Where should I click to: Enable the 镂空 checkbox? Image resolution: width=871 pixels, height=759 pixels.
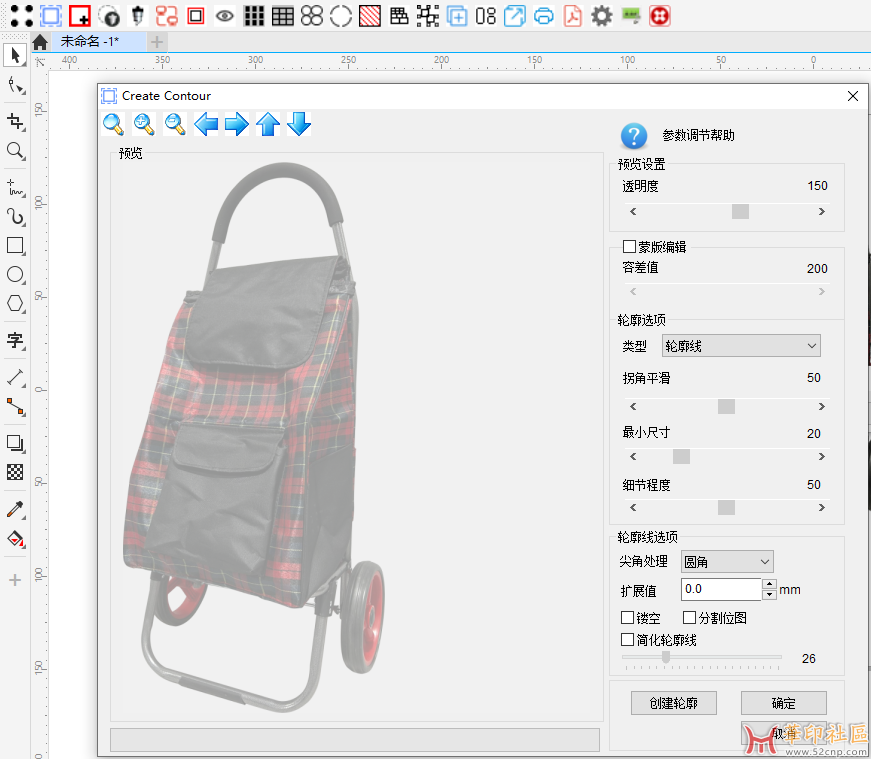628,617
